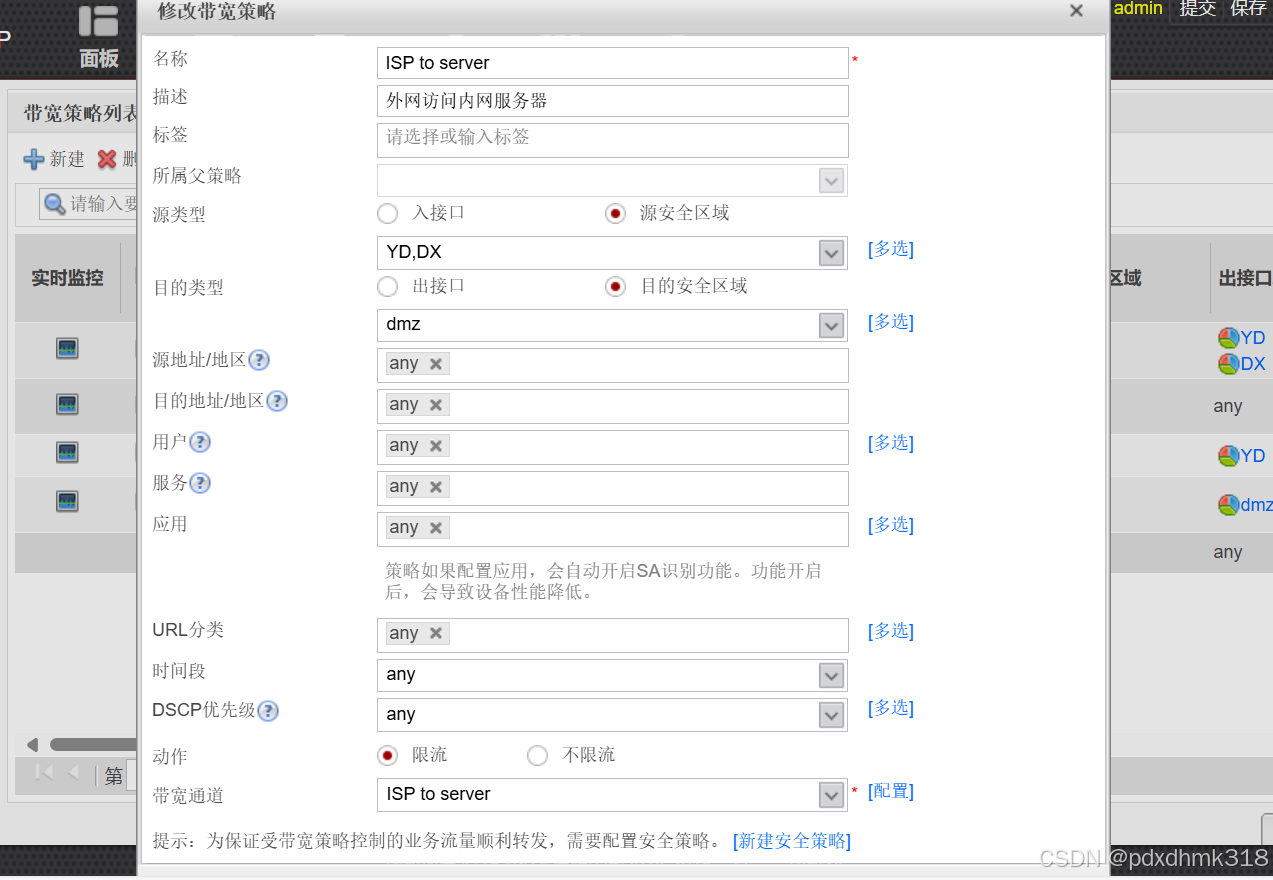The height and width of the screenshot is (880, 1273).
Task: Click the 标签 input field
Action: click(613, 140)
